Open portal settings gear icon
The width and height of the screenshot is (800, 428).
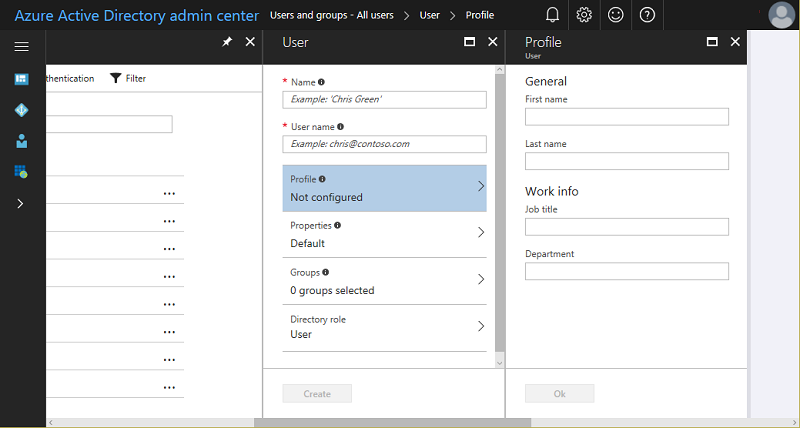tap(584, 15)
